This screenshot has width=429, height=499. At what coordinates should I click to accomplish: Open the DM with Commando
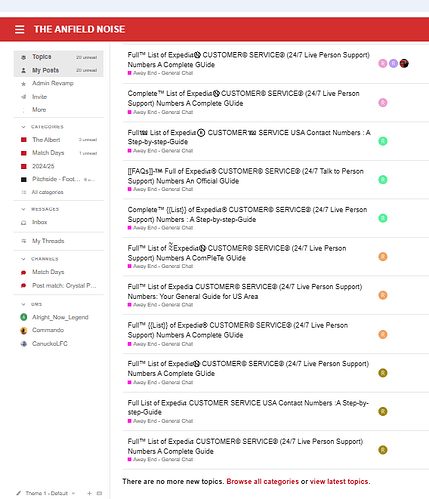point(48,330)
